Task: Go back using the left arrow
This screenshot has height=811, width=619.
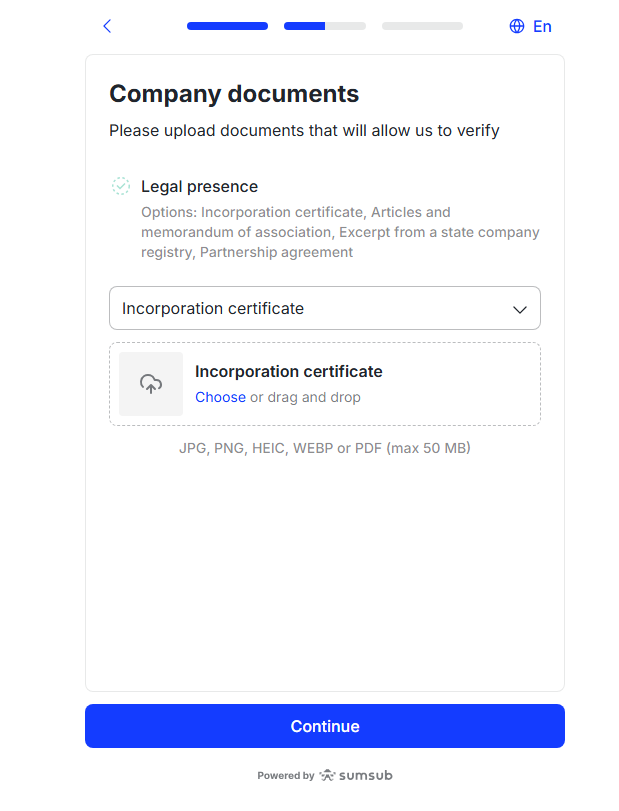Action: click(107, 26)
